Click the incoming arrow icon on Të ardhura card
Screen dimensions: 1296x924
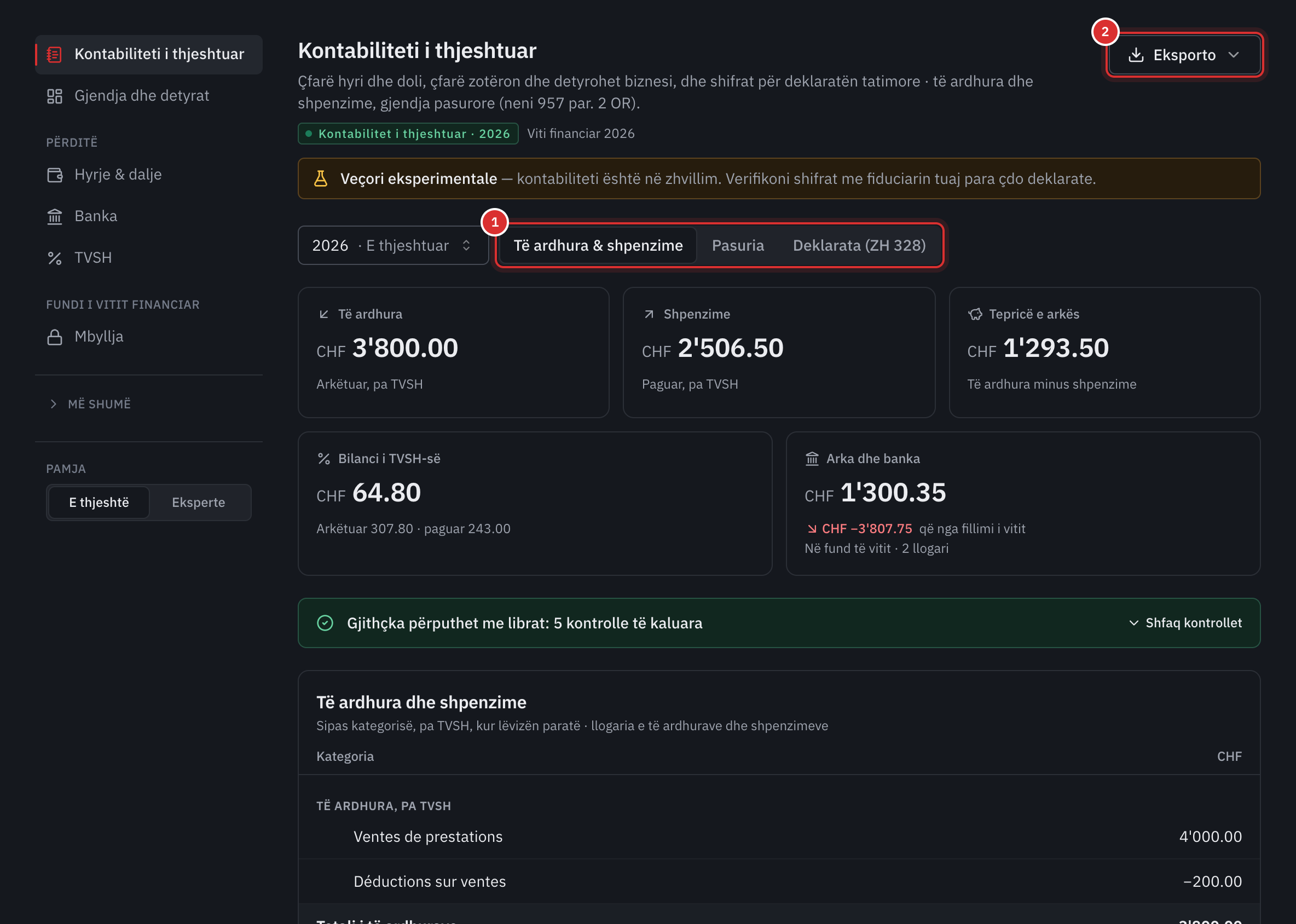pos(323,314)
